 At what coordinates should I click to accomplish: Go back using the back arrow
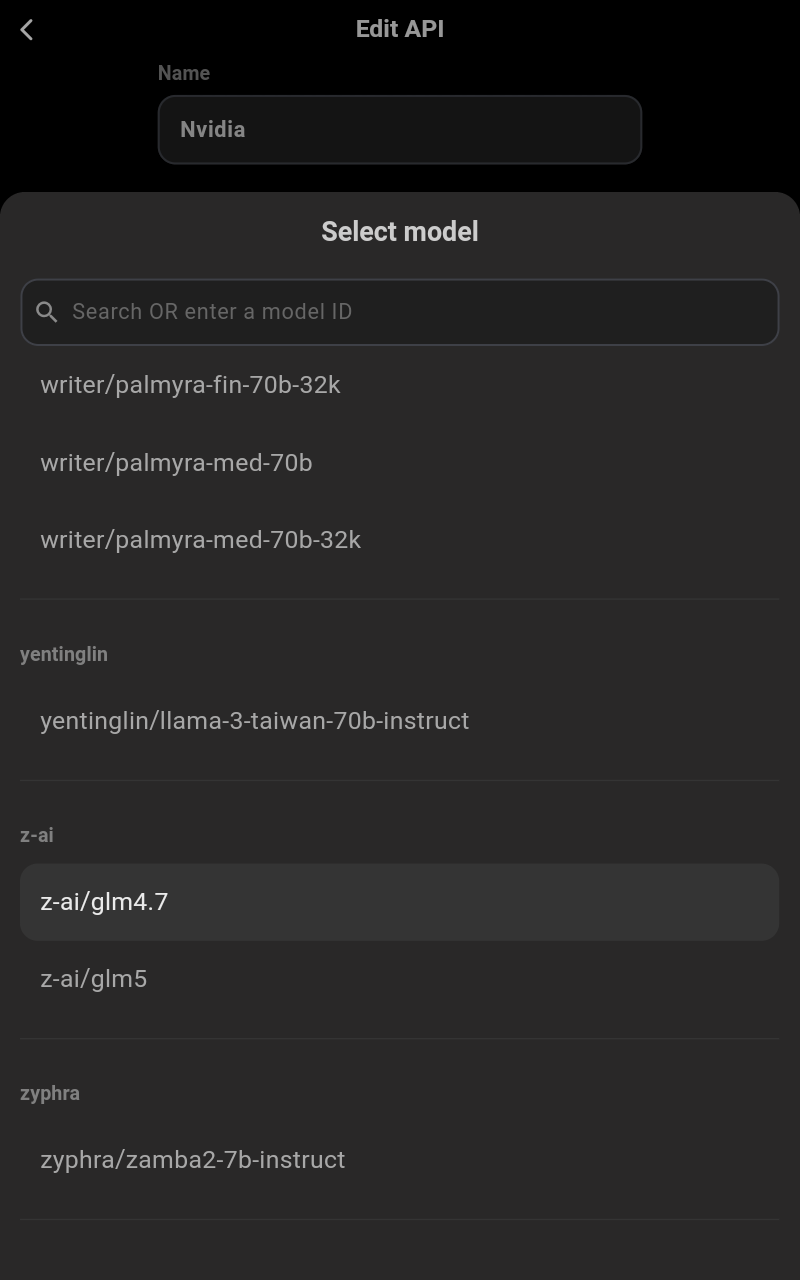coord(27,30)
